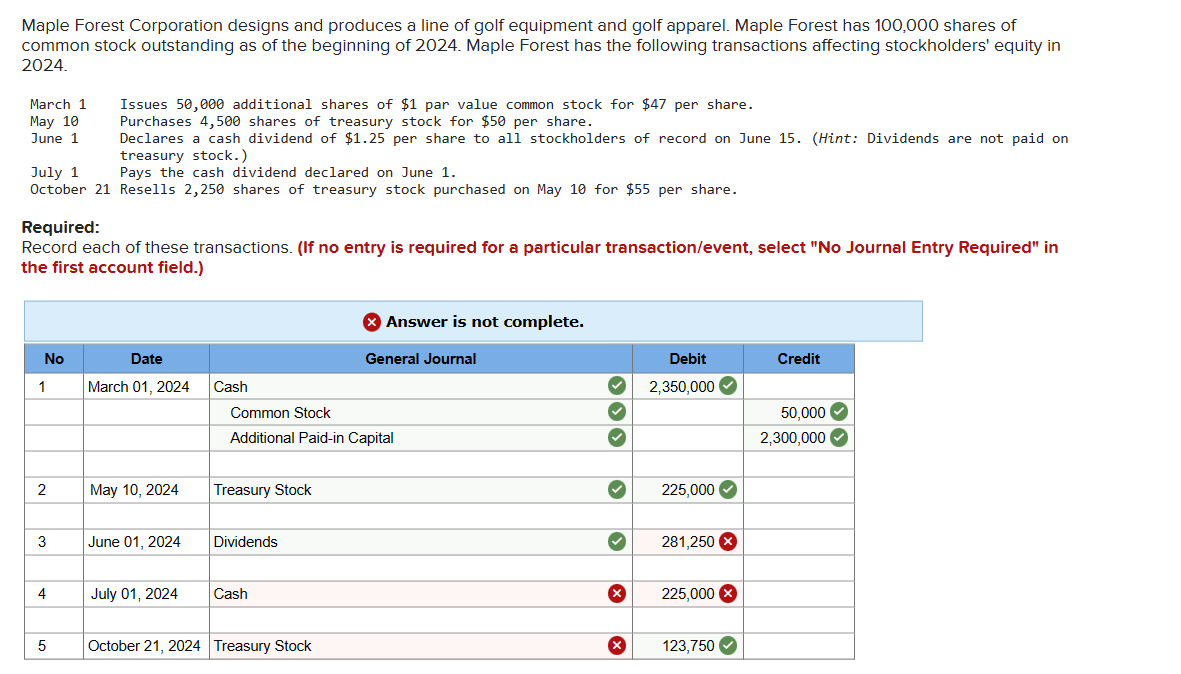This screenshot has height=674, width=1181.
Task: Click red X beside 281,250 debit
Action: click(x=728, y=541)
